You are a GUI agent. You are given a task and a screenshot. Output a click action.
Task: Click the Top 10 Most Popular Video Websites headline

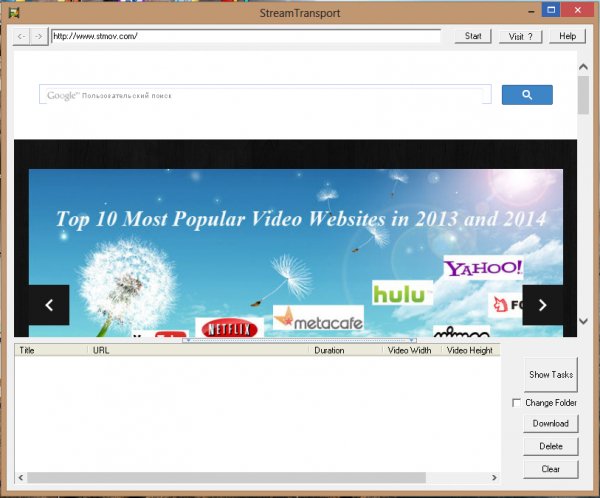[x=301, y=219]
